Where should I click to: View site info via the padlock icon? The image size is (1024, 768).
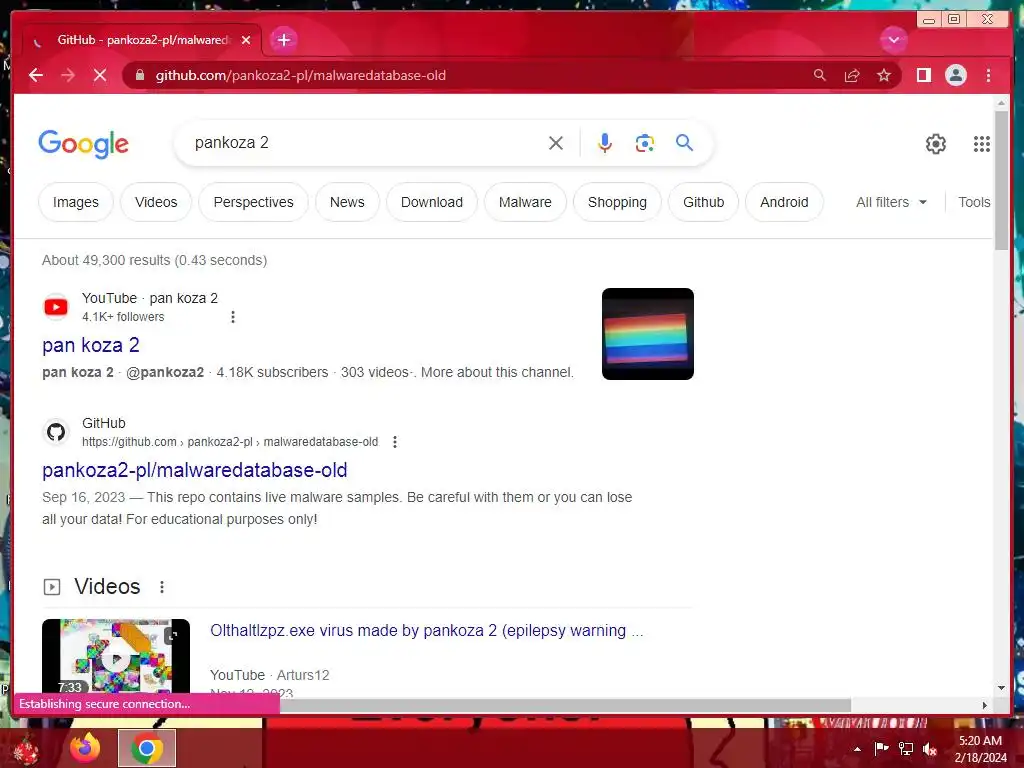(140, 75)
